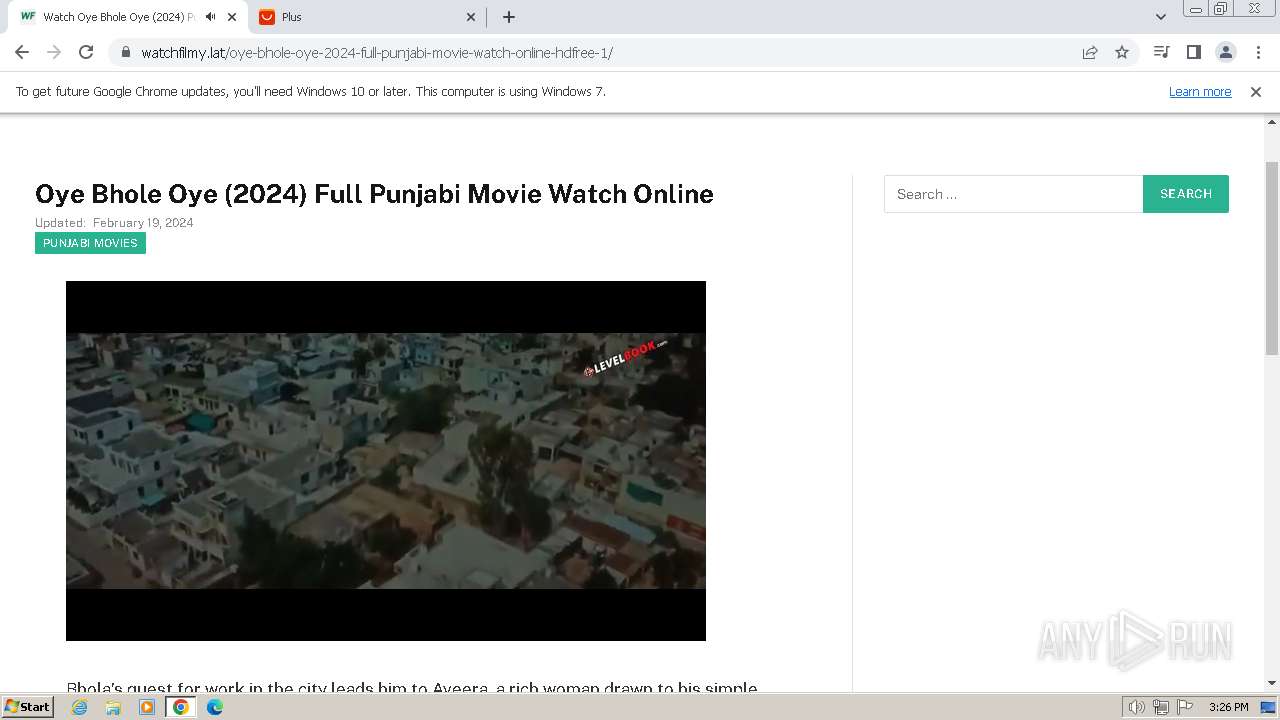This screenshot has height=720, width=1280.
Task: Open Windows Media Player from taskbar
Action: (x=147, y=707)
